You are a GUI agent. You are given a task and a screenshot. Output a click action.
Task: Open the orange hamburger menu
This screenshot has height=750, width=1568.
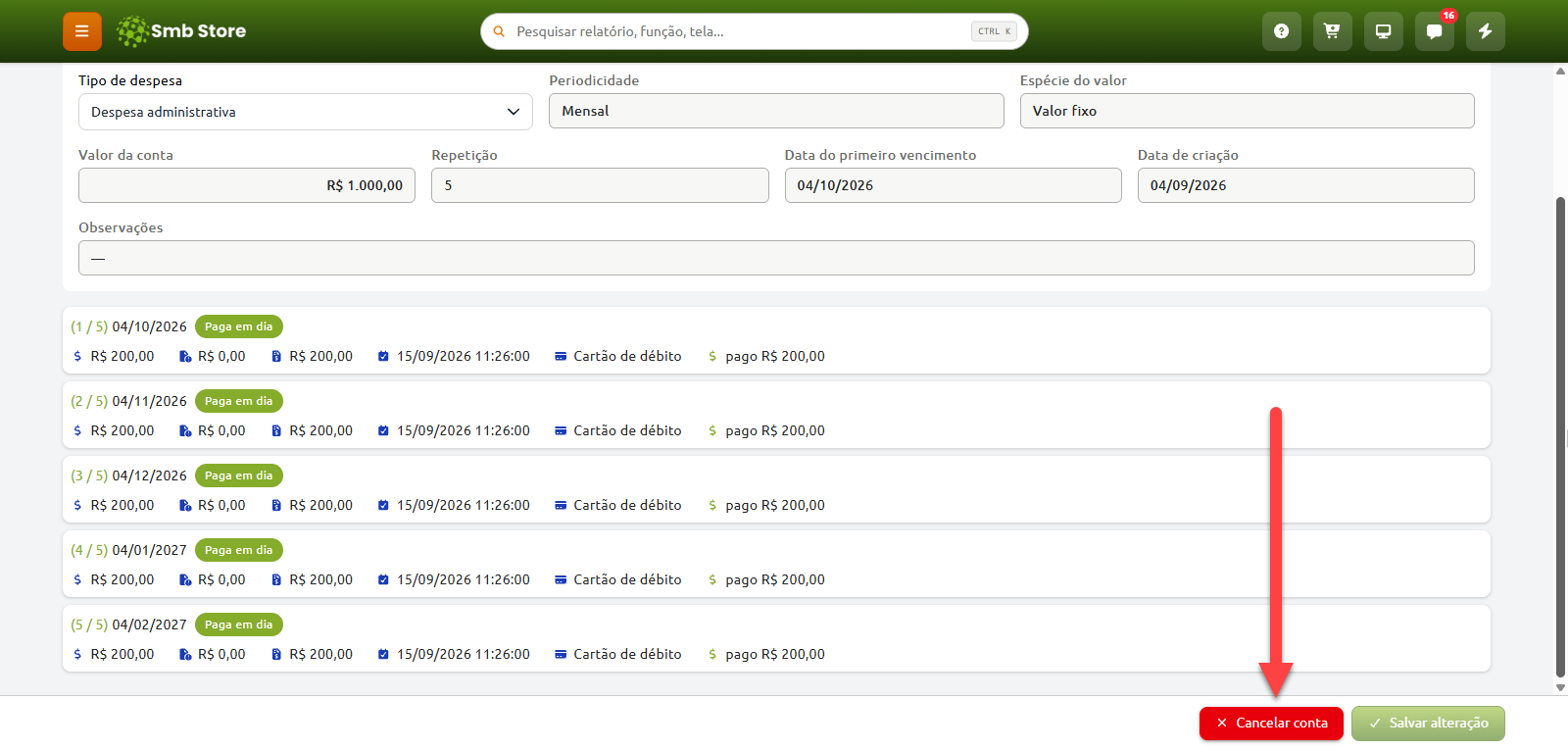tap(82, 31)
